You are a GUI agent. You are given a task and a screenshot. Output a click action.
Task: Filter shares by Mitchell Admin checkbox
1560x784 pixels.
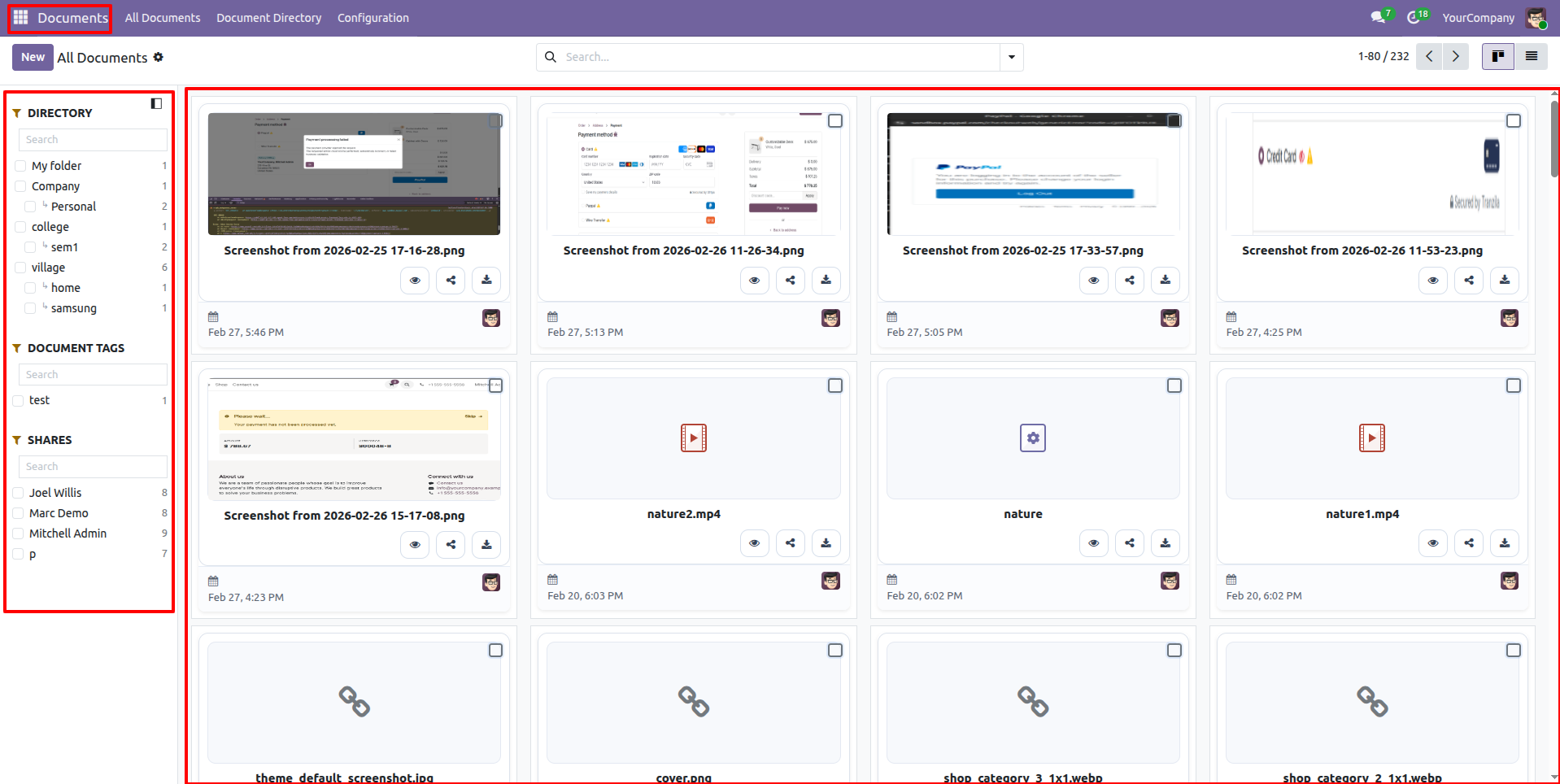pos(18,534)
